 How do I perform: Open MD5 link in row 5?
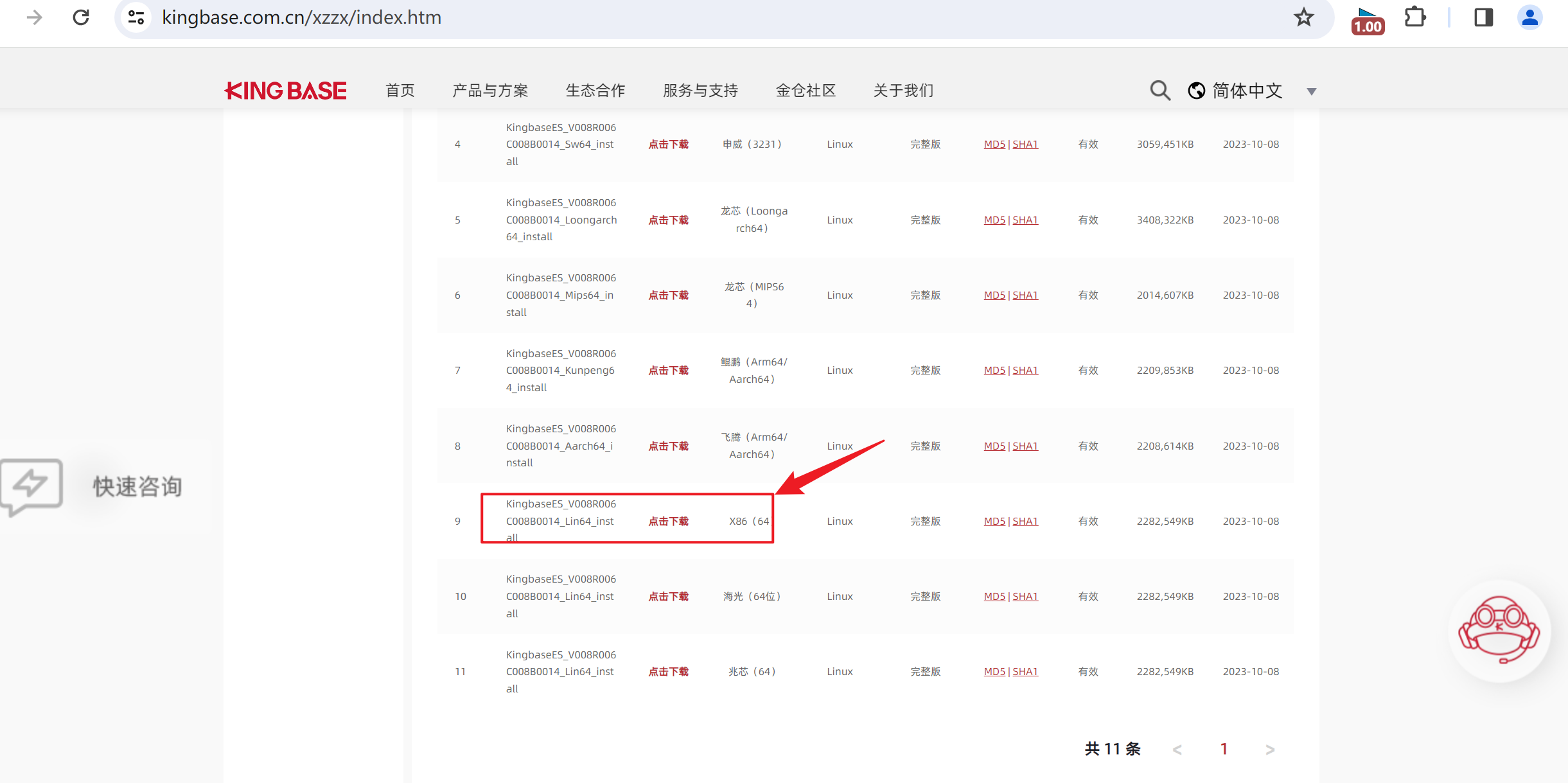tap(994, 220)
